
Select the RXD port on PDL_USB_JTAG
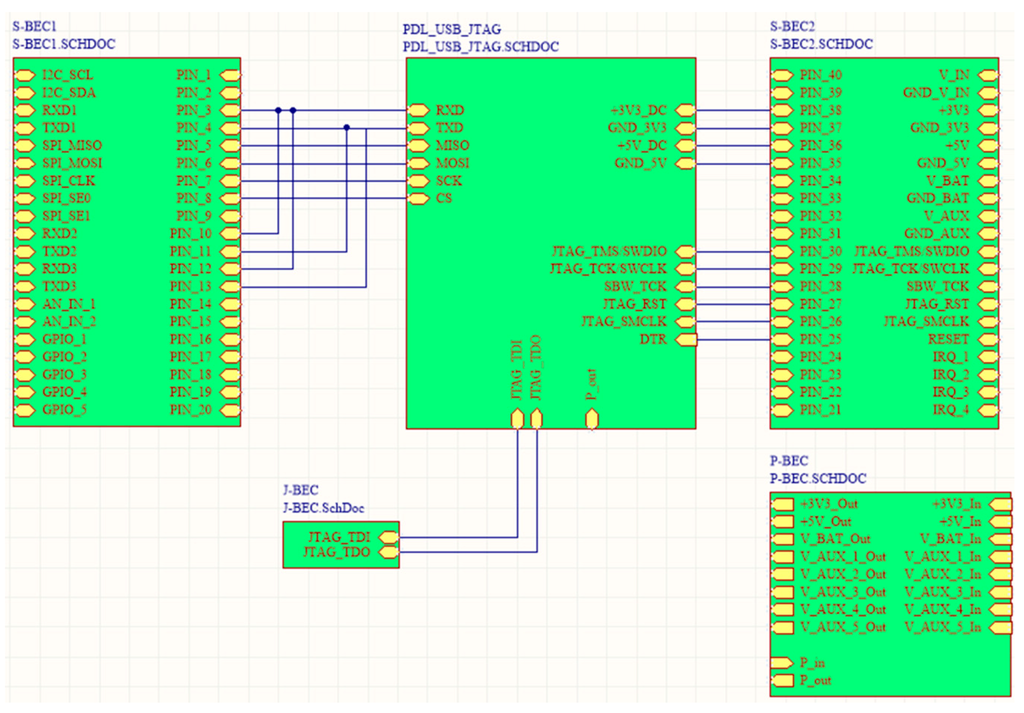click(x=417, y=110)
